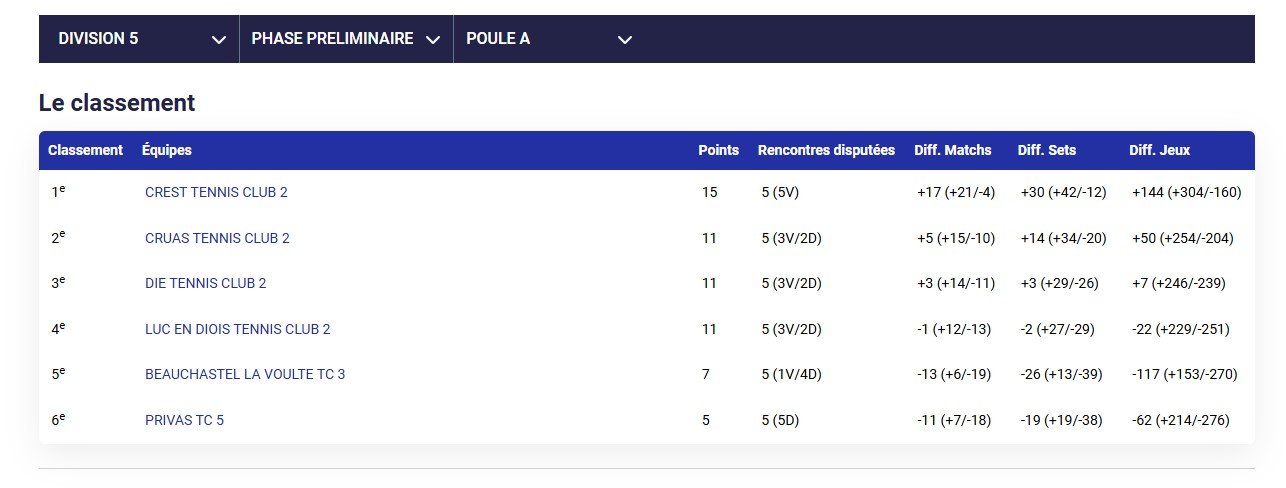Open the POULE A dropdown
Image resolution: width=1286 pixels, height=488 pixels.
pyautogui.click(x=549, y=39)
